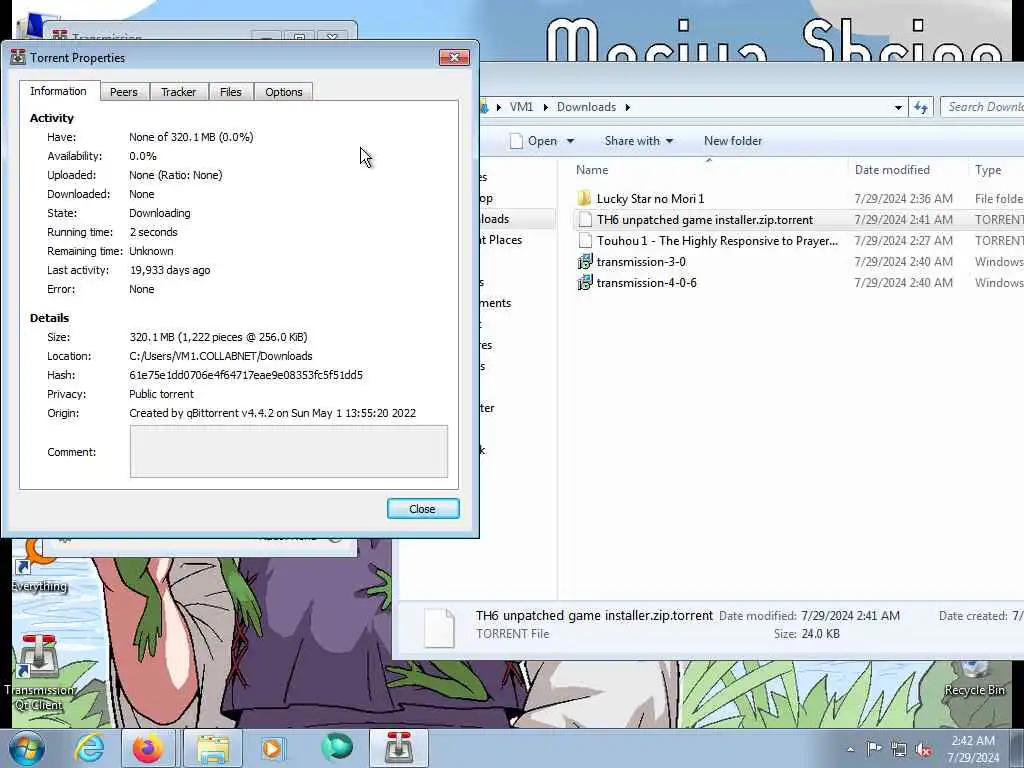Click the muted volume tray icon
This screenshot has width=1024, height=768.
923,750
